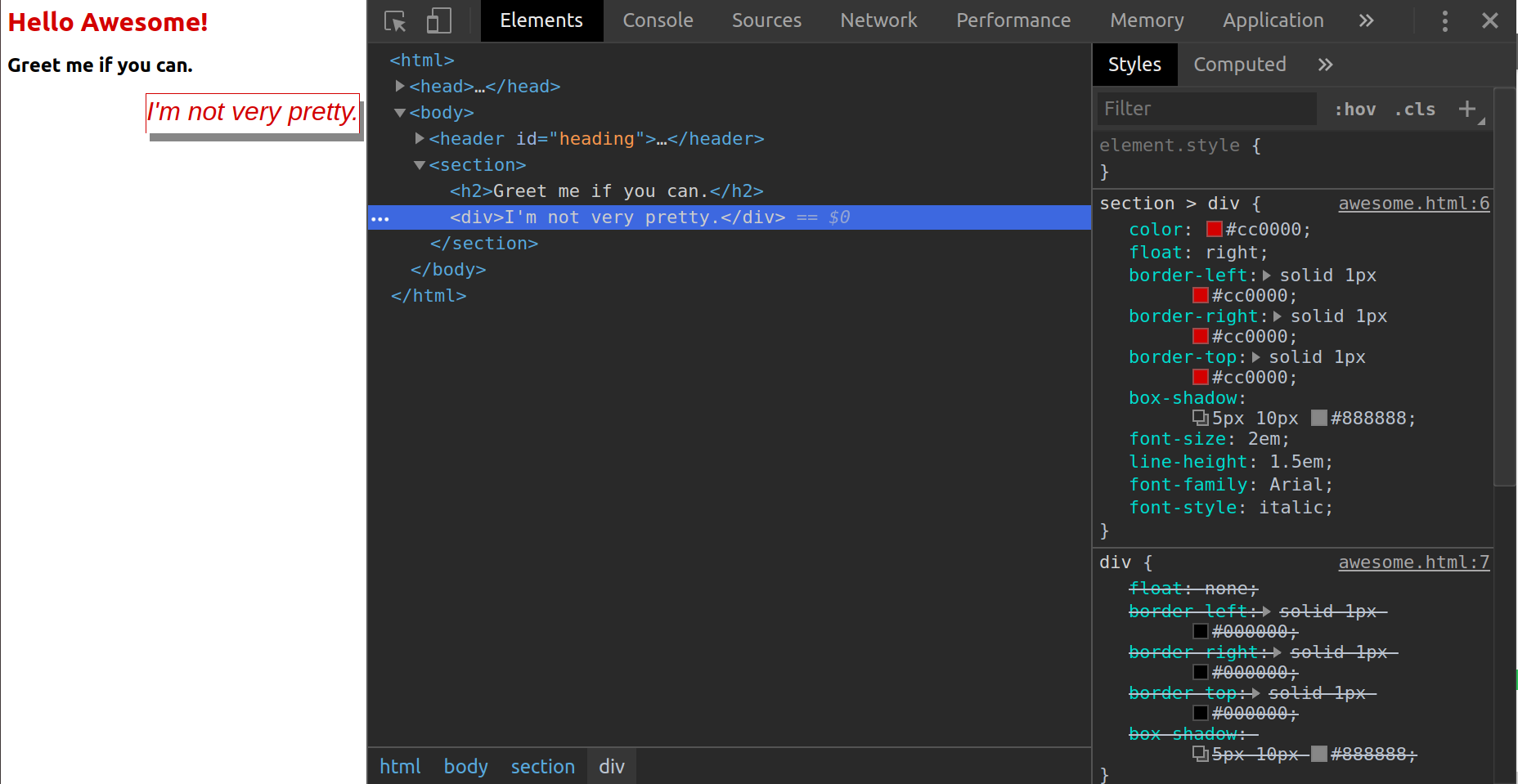Select the Styles pane tab
1518x784 pixels.
(1134, 65)
